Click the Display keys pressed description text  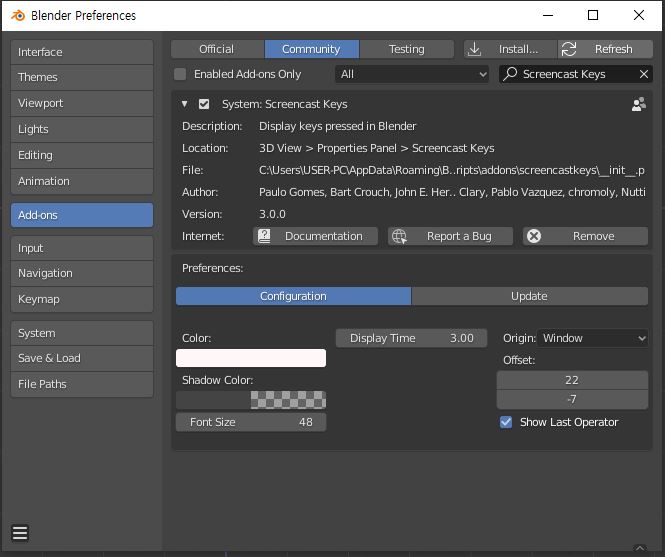[x=338, y=126]
